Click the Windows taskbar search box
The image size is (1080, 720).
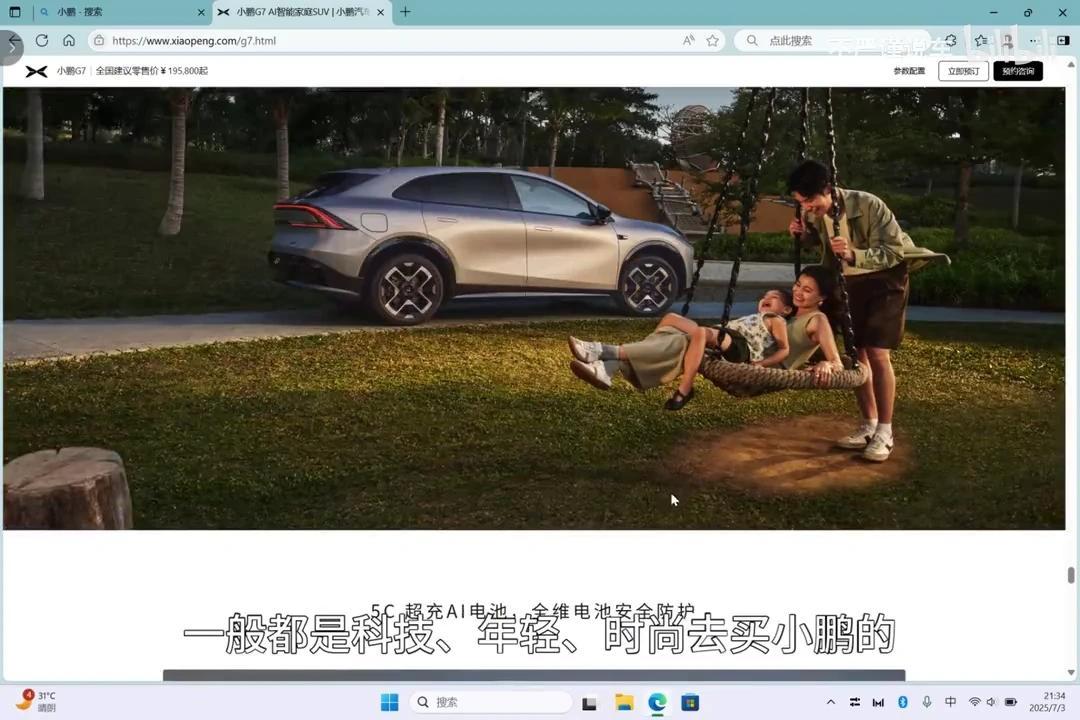pos(490,702)
